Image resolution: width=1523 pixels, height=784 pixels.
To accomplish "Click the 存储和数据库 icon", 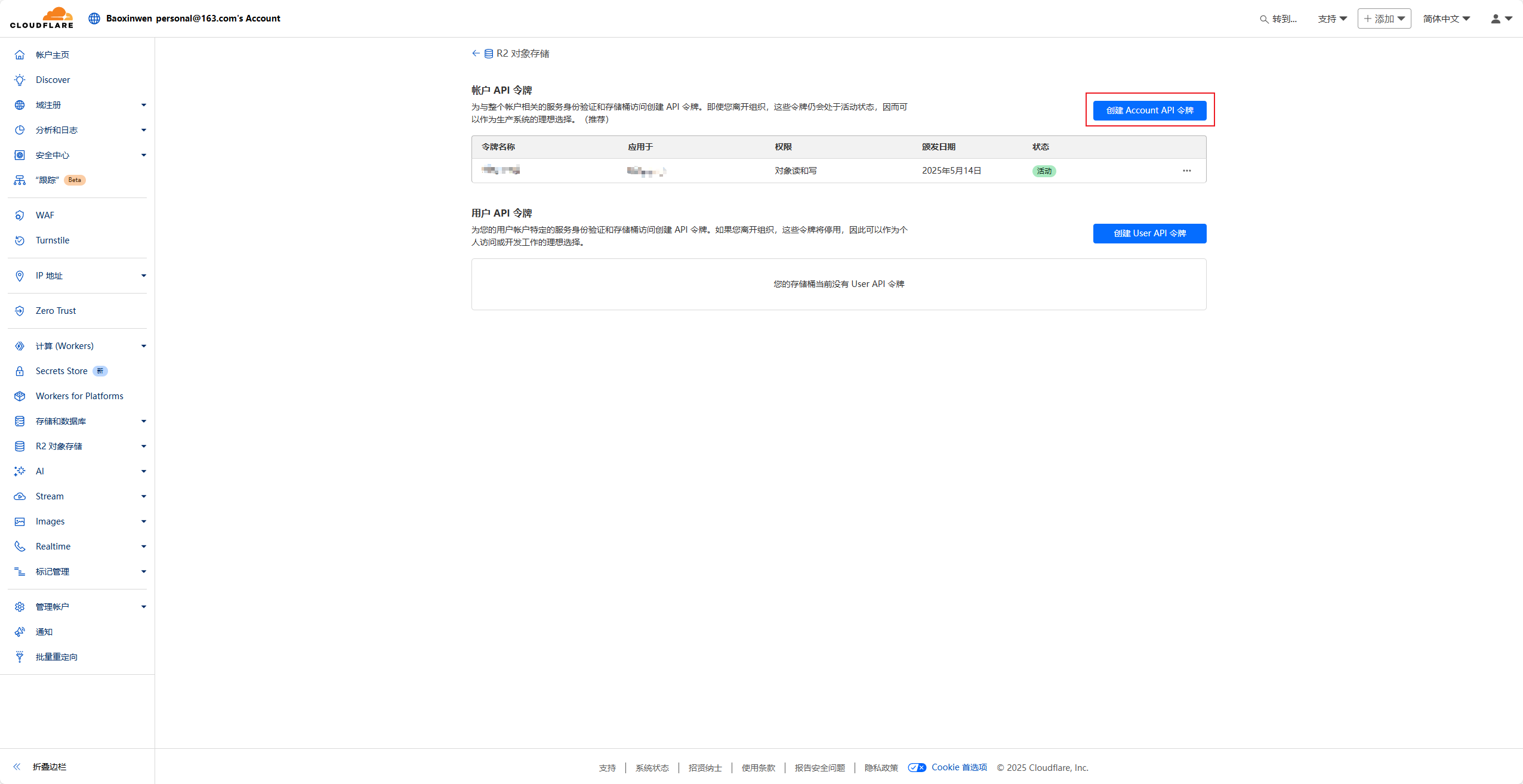I will point(20,421).
